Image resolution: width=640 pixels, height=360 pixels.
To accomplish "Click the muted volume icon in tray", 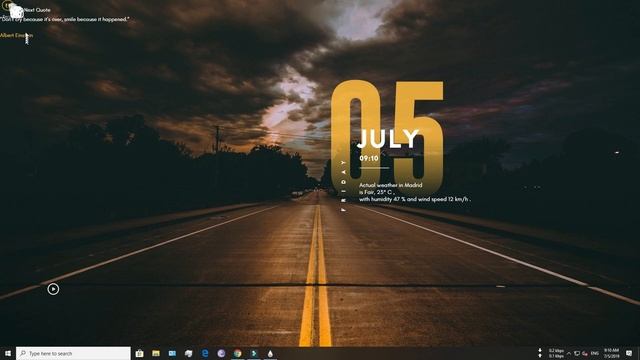I will 585,353.
